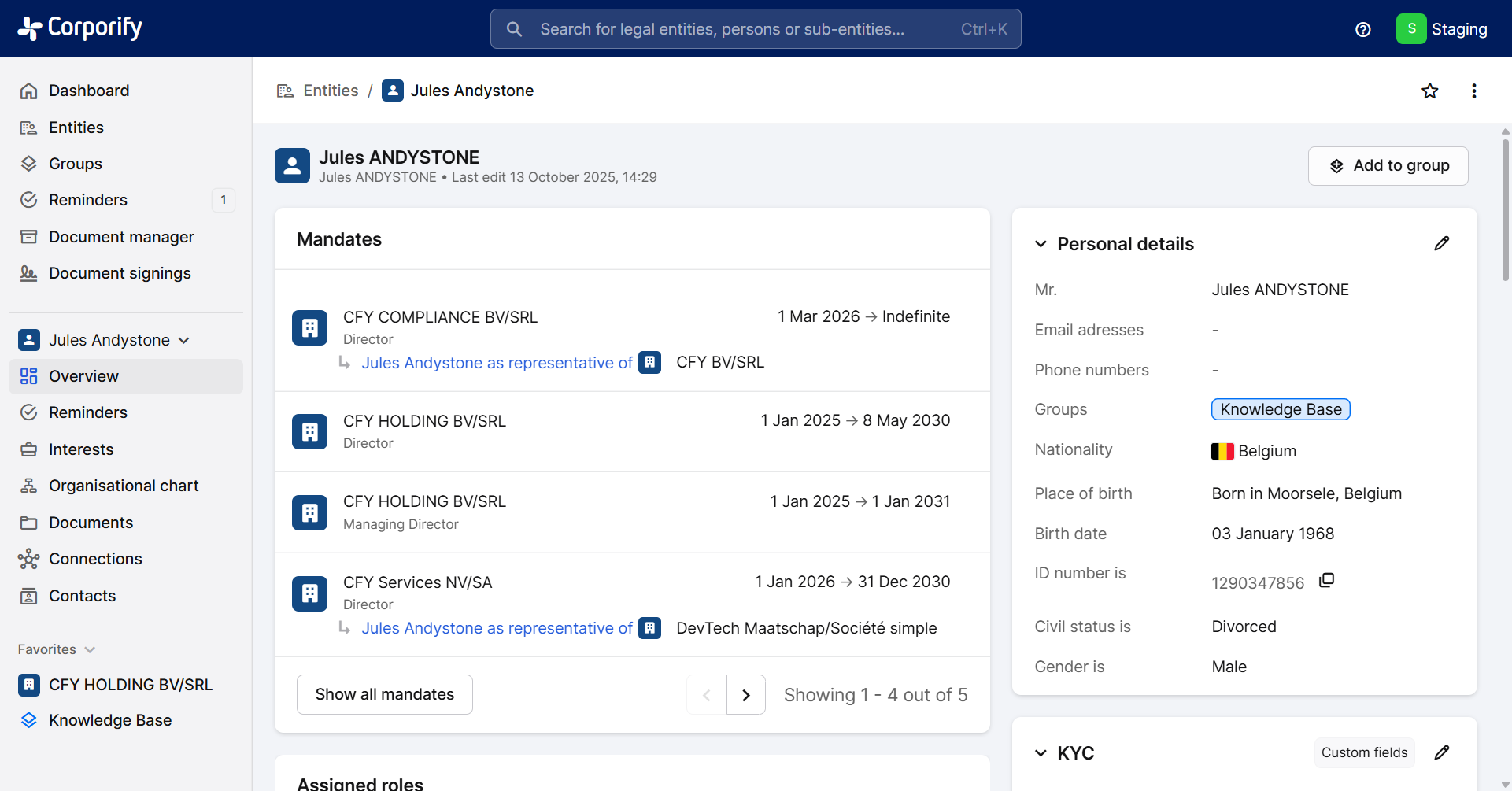The image size is (1512, 791).
Task: Open the Connections sidebar item
Action: click(x=95, y=559)
